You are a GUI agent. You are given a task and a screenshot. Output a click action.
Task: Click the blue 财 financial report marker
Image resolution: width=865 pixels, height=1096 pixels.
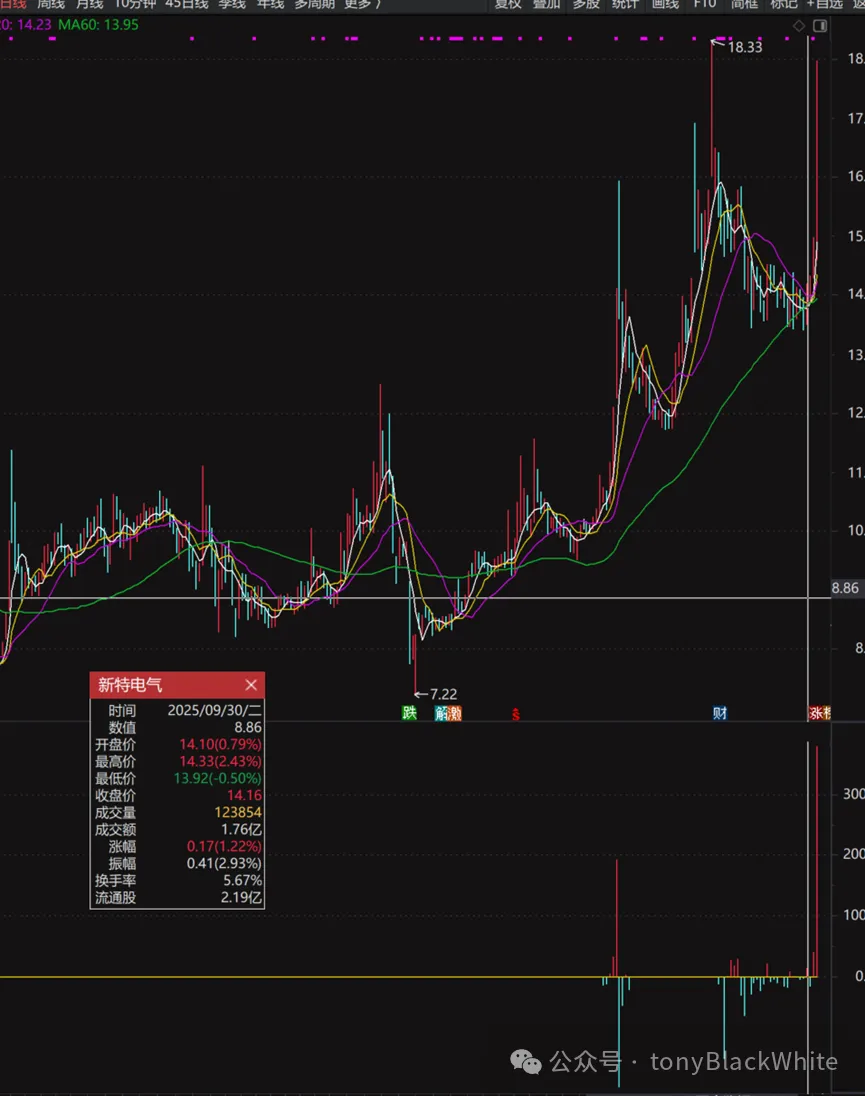(719, 713)
